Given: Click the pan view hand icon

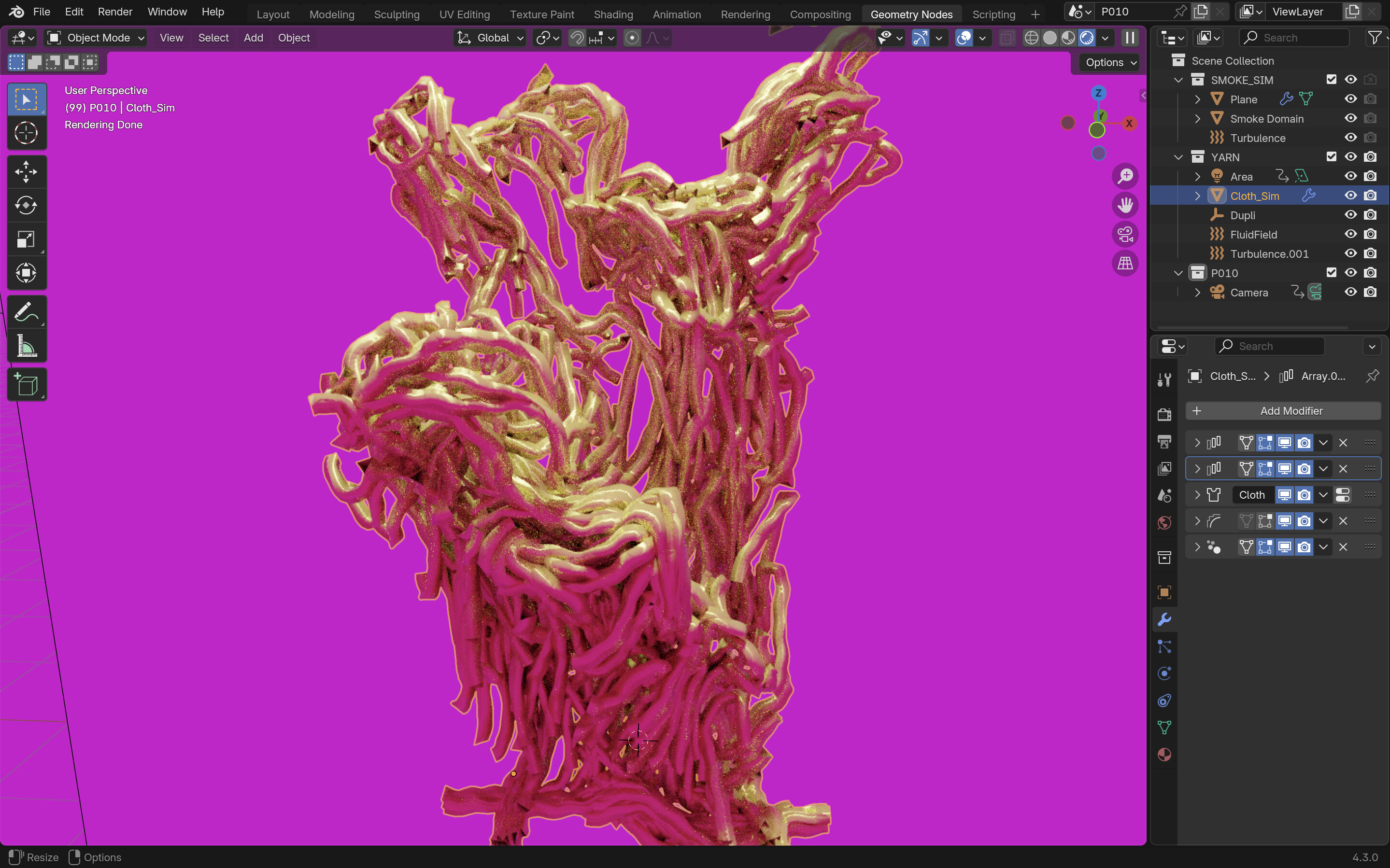Looking at the screenshot, I should pos(1125,205).
